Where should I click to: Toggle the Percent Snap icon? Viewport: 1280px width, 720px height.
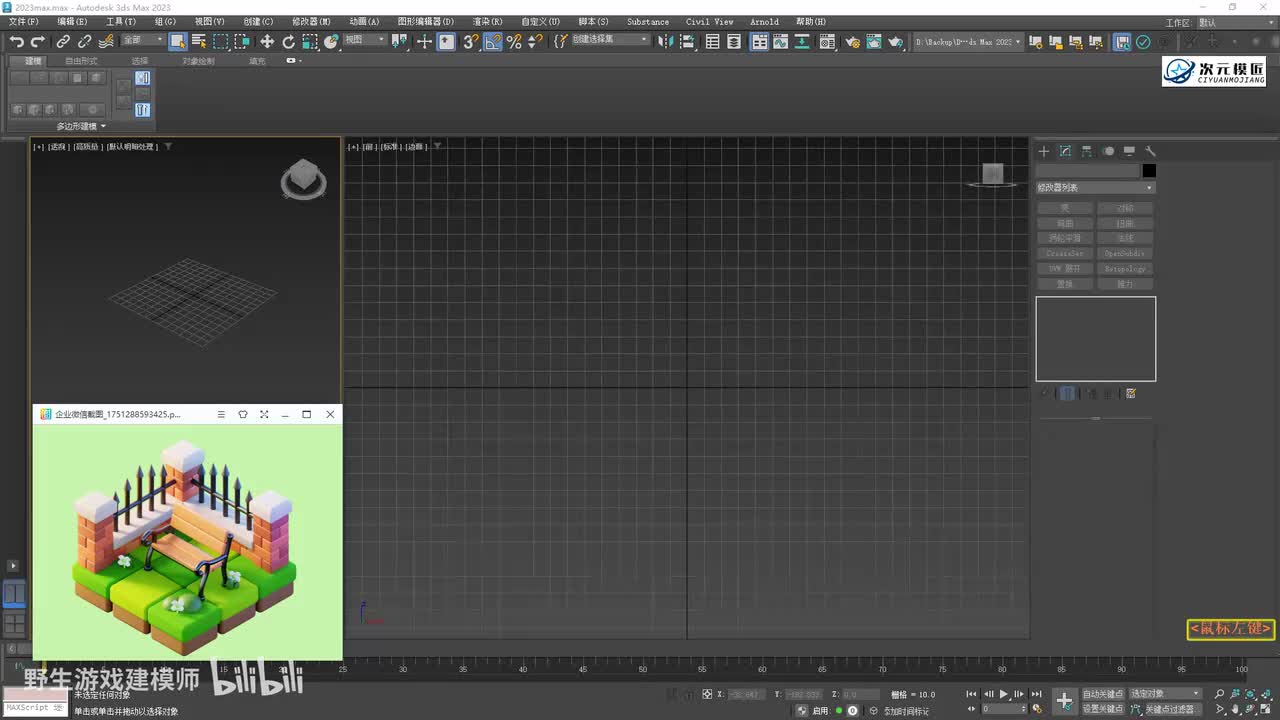point(514,41)
